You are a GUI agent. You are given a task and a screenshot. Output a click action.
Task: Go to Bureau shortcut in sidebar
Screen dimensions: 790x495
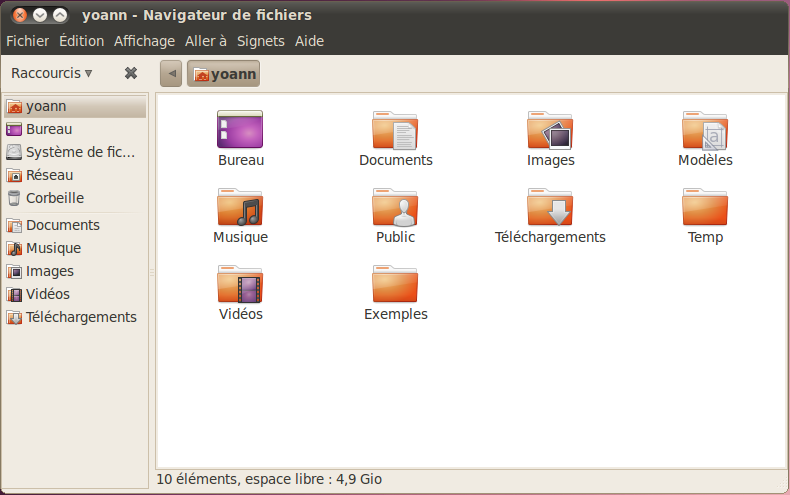pos(75,130)
